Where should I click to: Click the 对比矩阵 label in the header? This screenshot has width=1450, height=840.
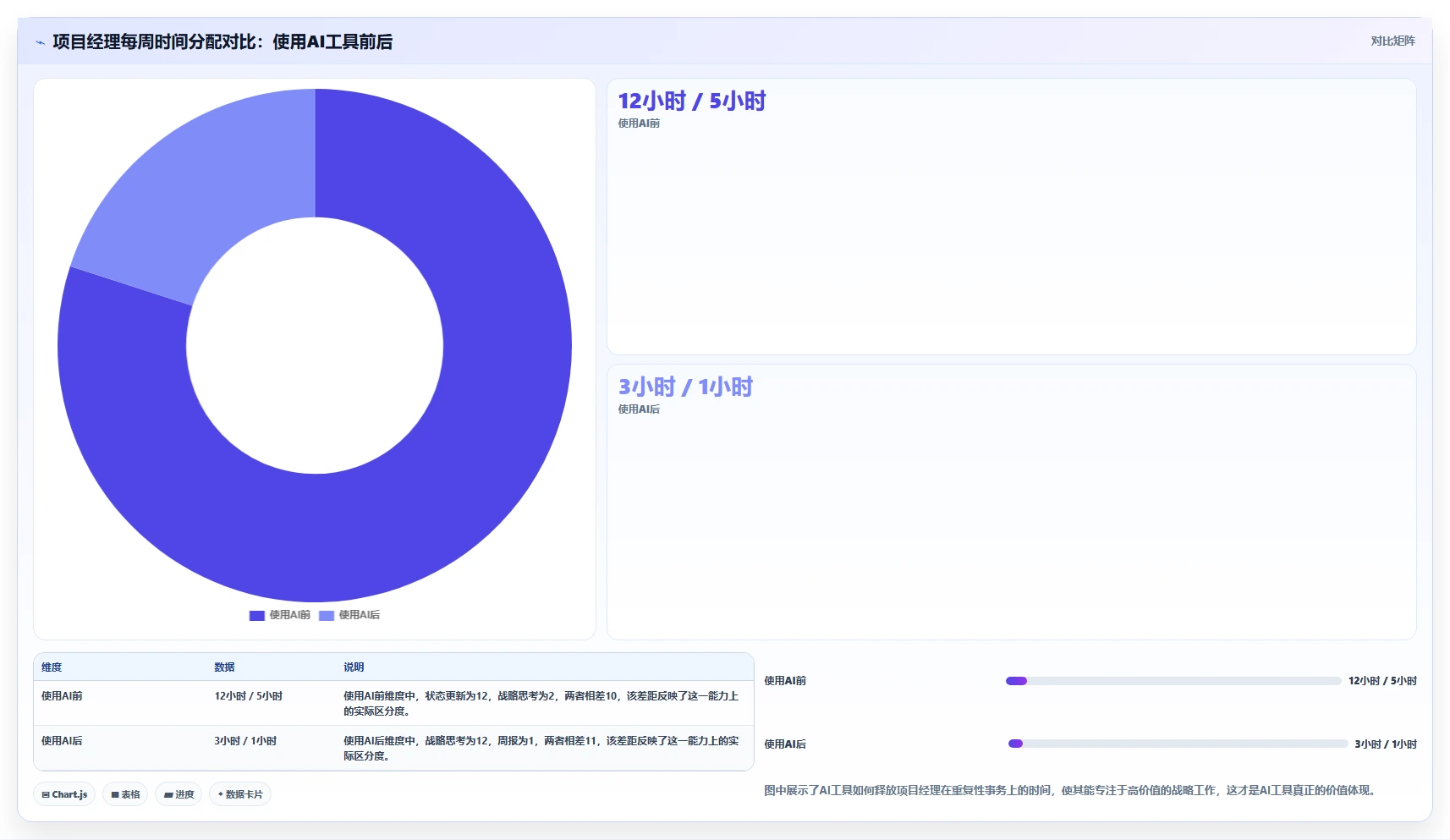[1392, 41]
